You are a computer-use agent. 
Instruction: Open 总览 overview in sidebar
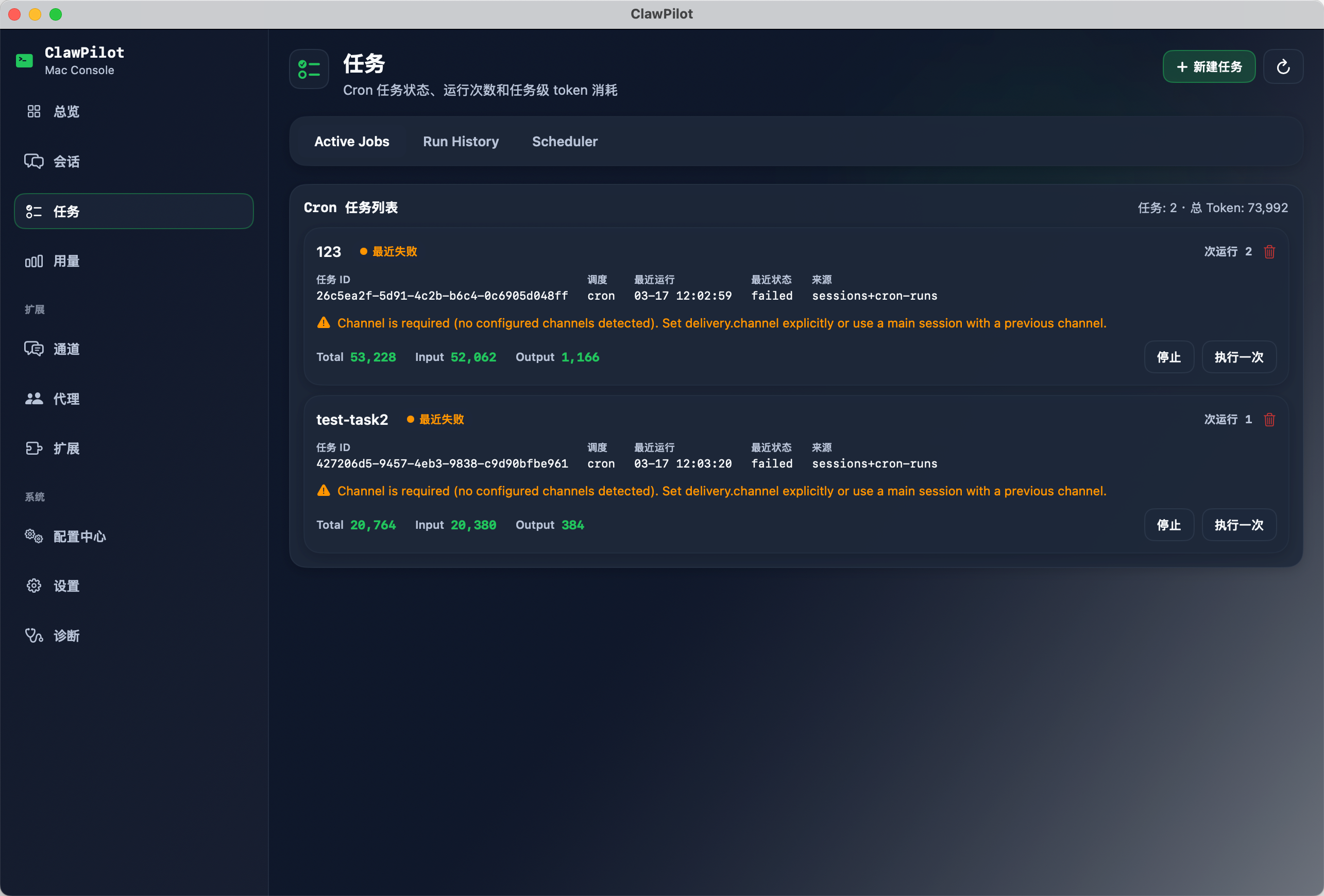pos(66,112)
